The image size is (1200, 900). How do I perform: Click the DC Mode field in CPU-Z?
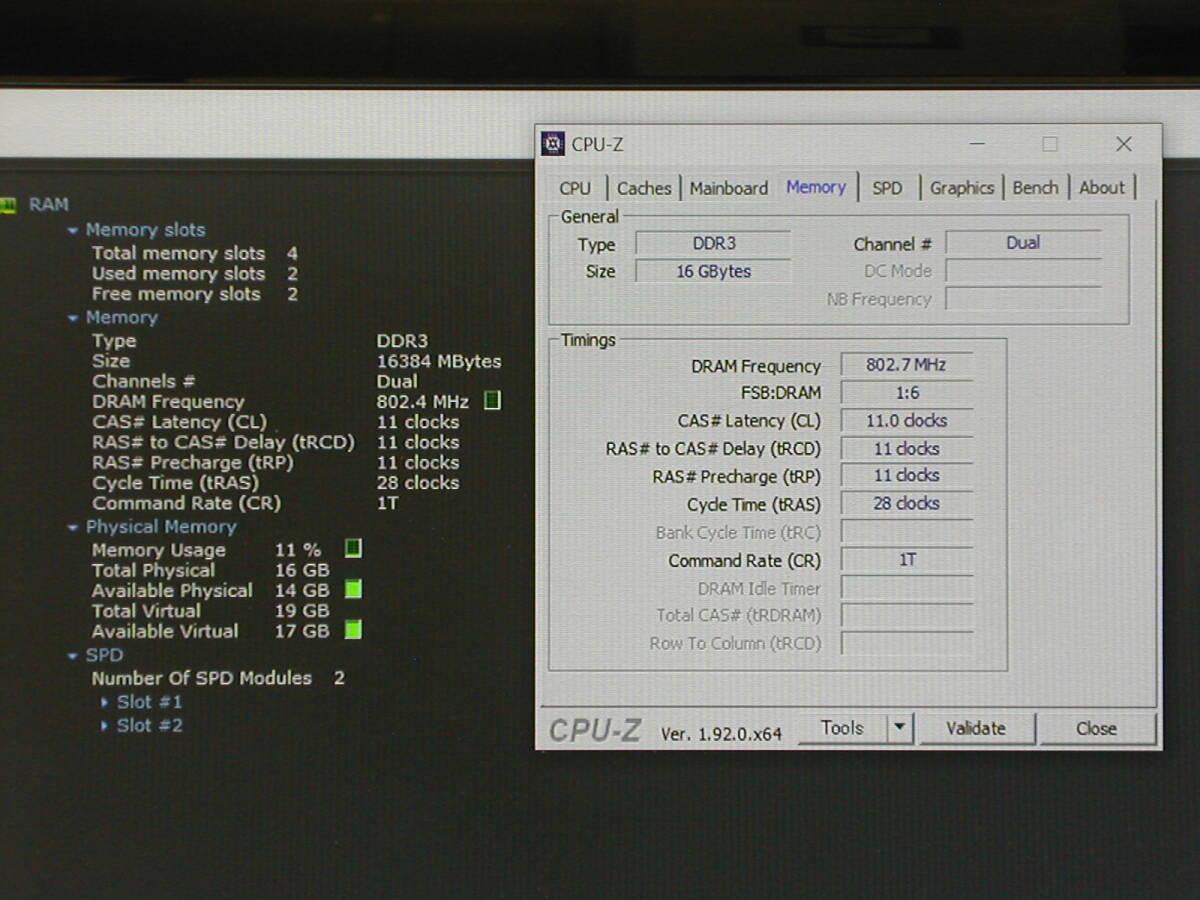pos(1024,271)
